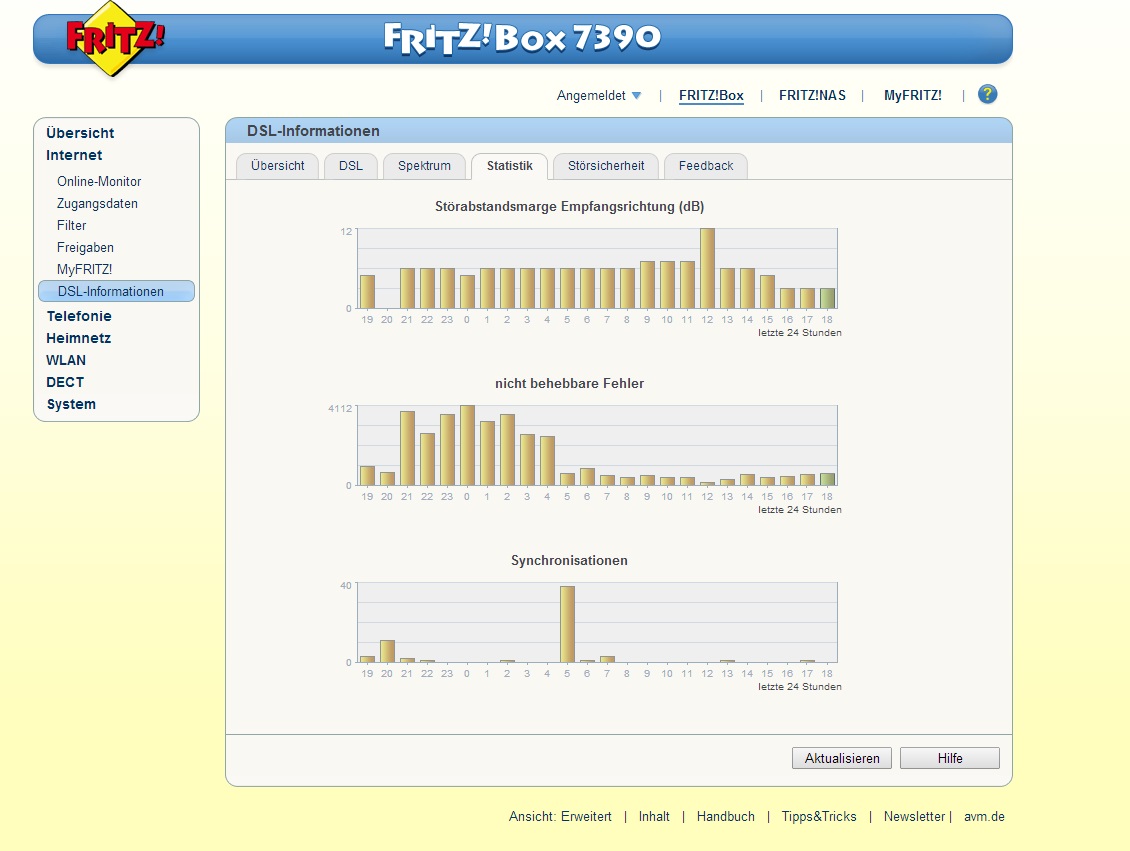Open the Filter sidebar entry
The image size is (1130, 851).
click(x=71, y=226)
